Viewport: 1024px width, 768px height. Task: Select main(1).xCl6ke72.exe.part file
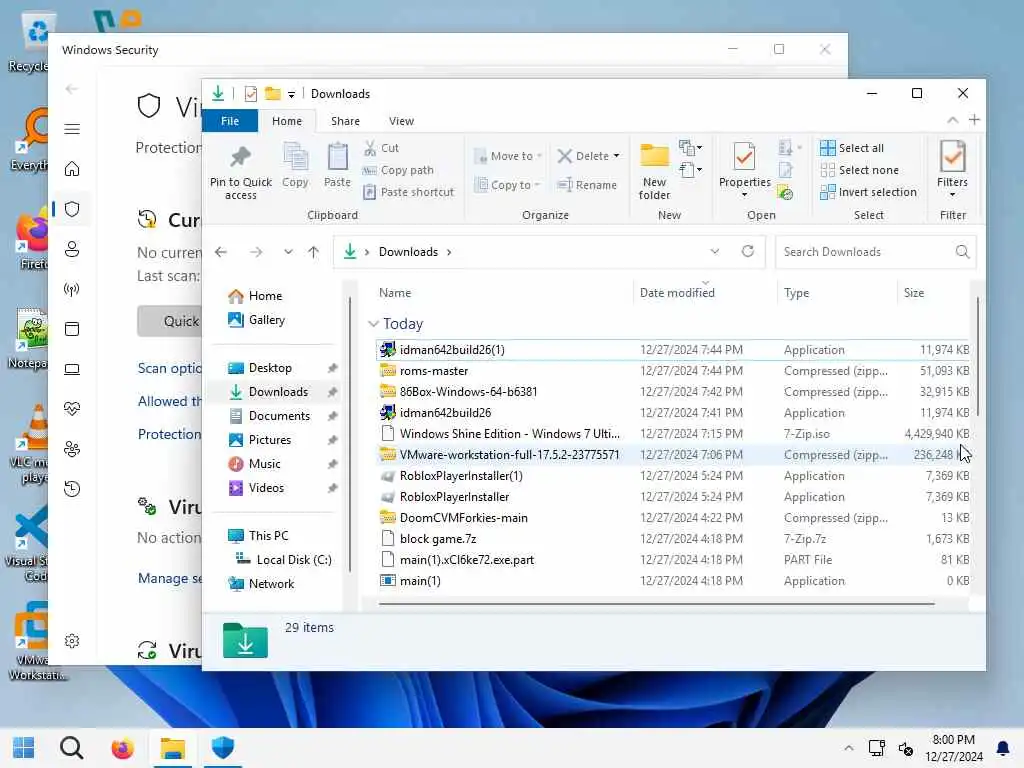point(673,560)
